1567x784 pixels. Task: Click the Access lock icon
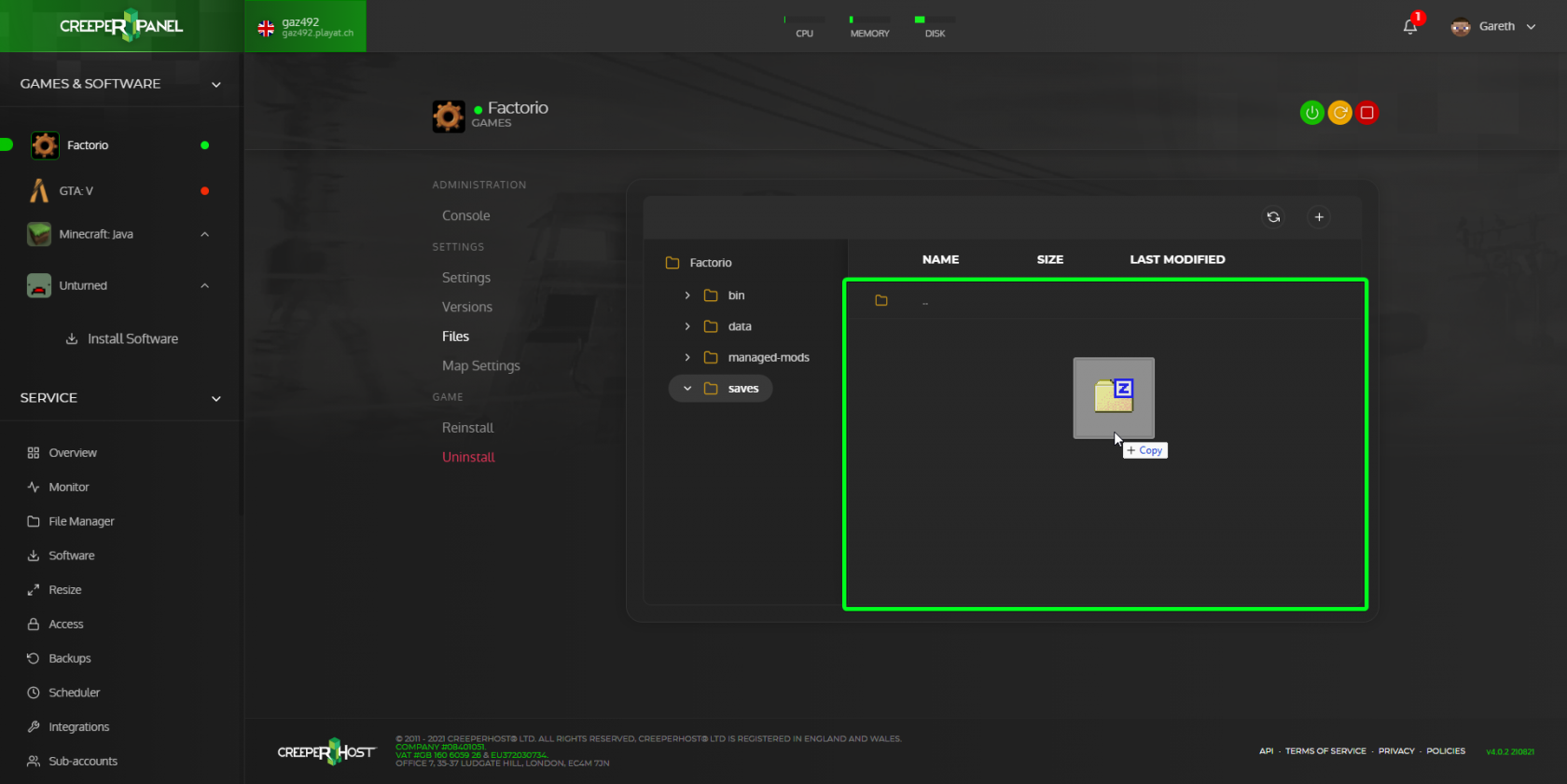tap(34, 624)
